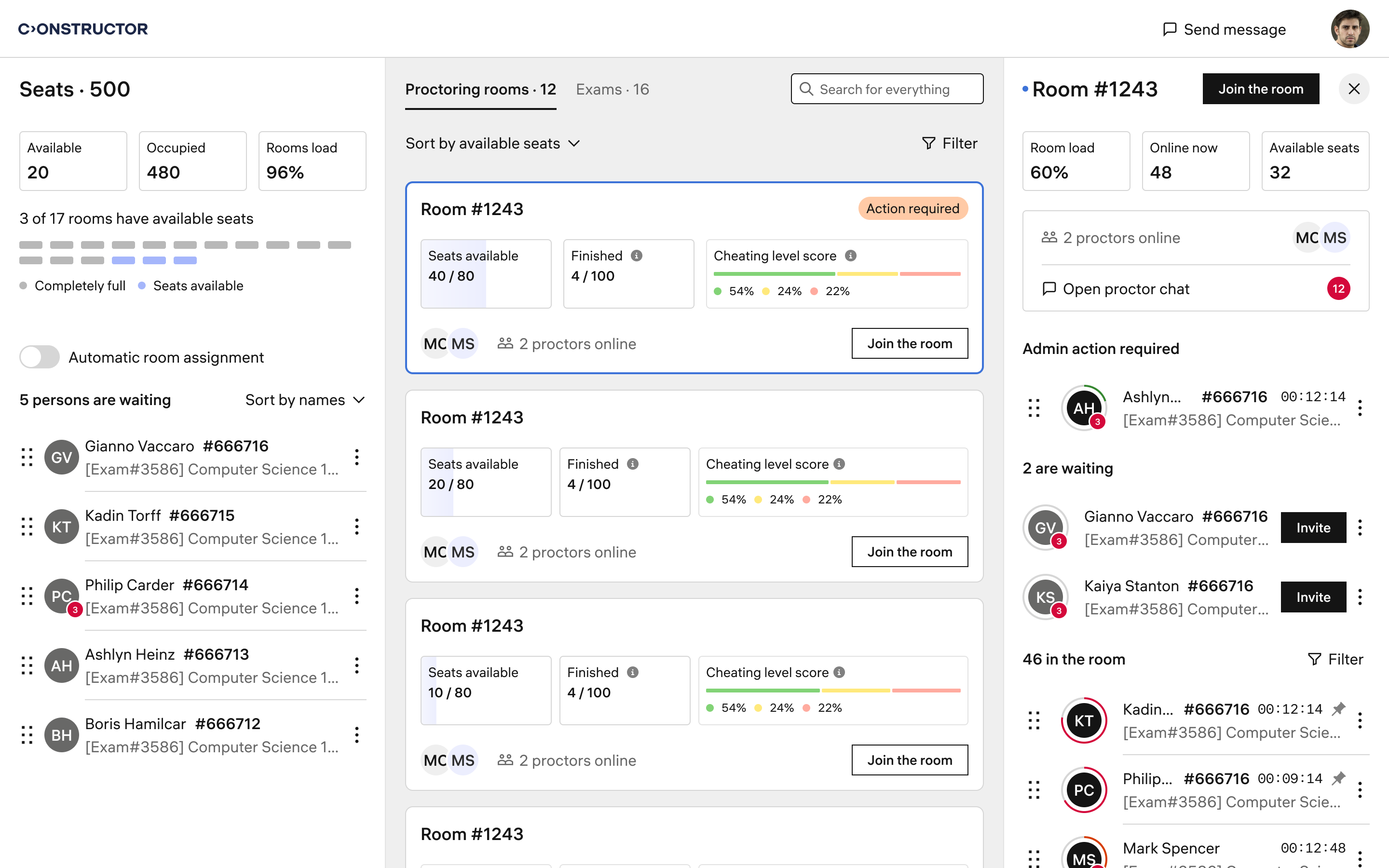Click the Search for everything field
This screenshot has height=868, width=1389.
click(x=887, y=89)
